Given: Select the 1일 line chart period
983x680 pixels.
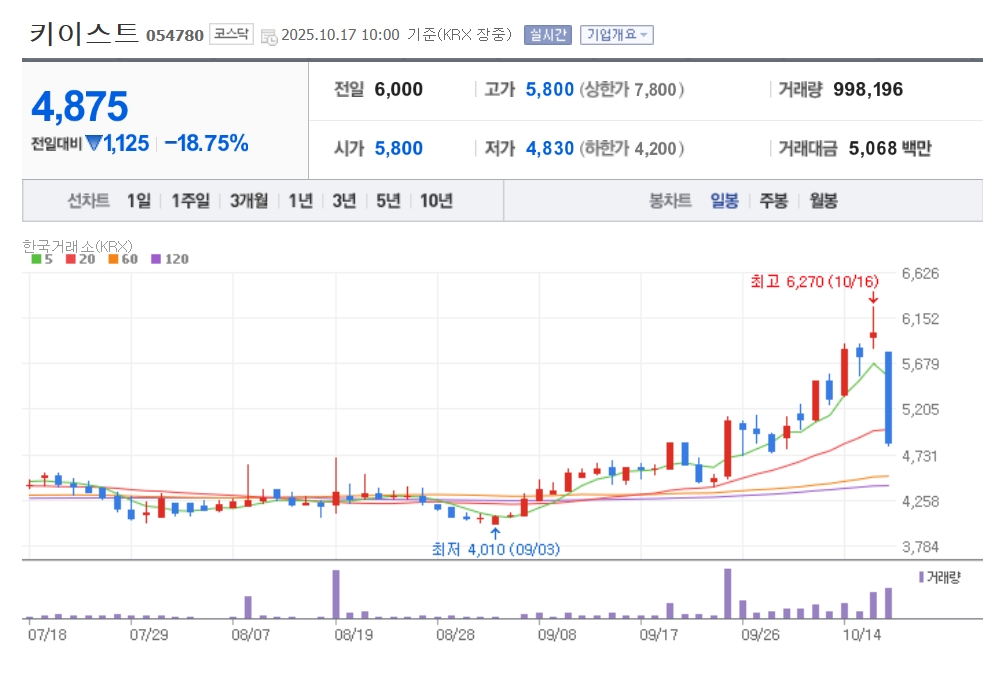Looking at the screenshot, I should [x=138, y=201].
